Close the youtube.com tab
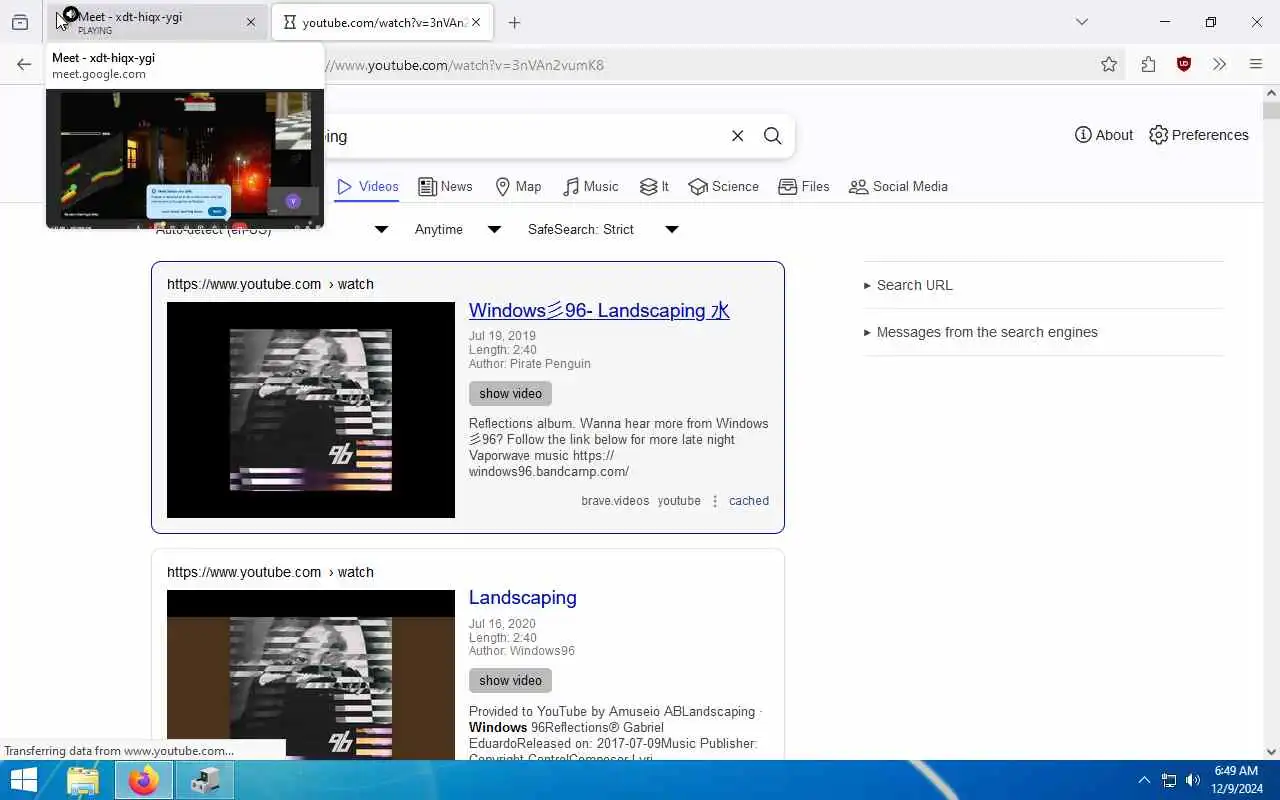Image resolution: width=1280 pixels, height=800 pixels. coord(476,22)
